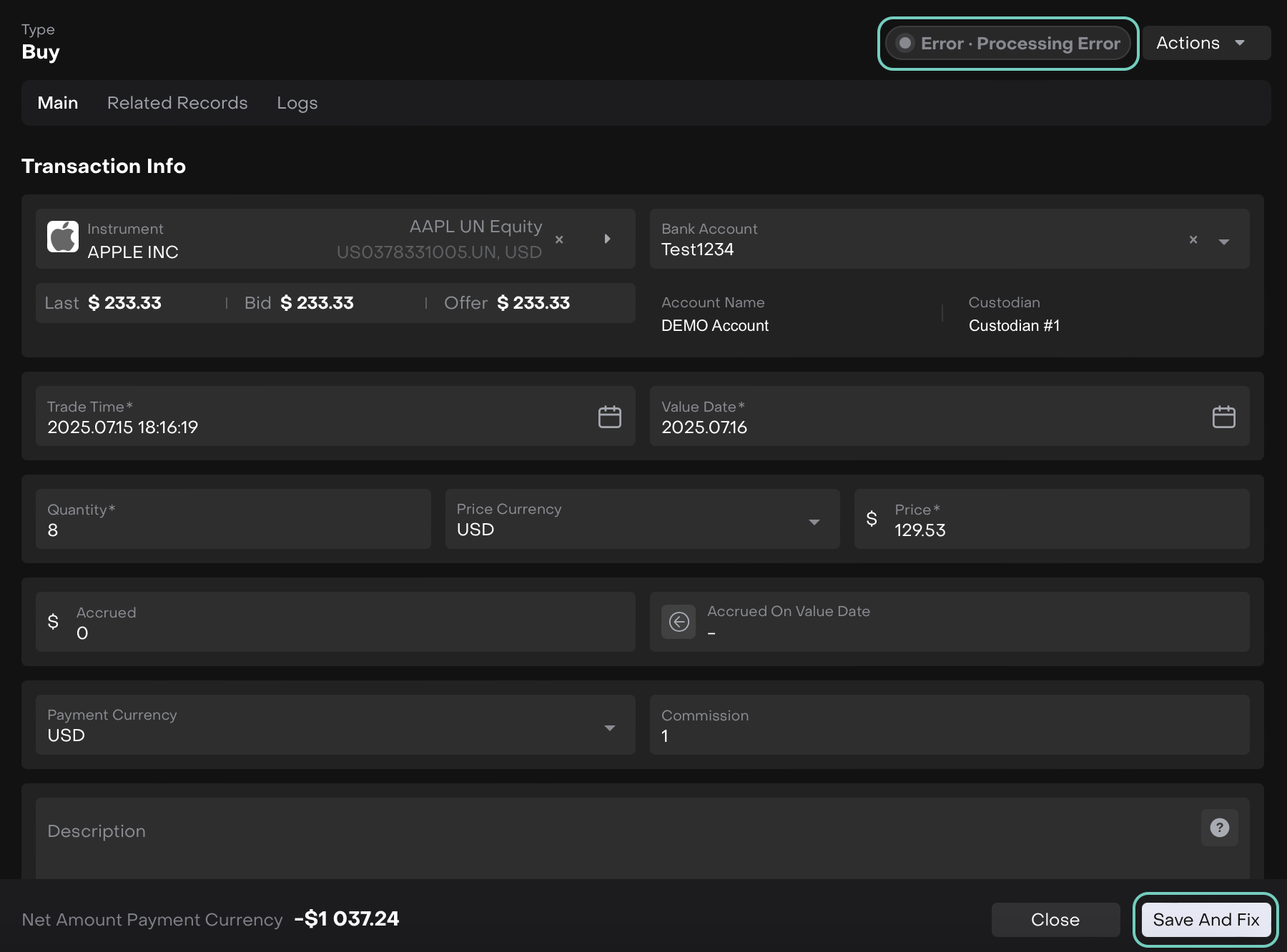Open the Bank Account dropdown
Image resolution: width=1287 pixels, height=952 pixels.
pyautogui.click(x=1224, y=242)
